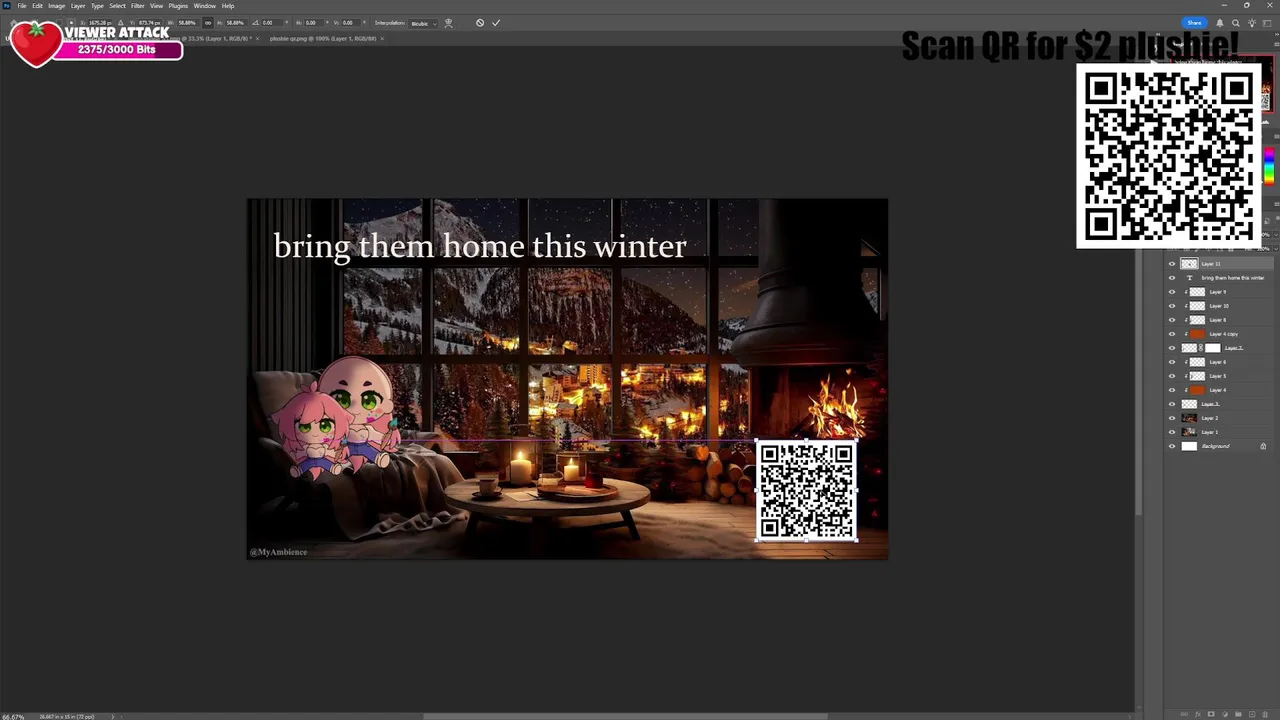
Task: Select the Layer 5 row
Action: 1220,376
